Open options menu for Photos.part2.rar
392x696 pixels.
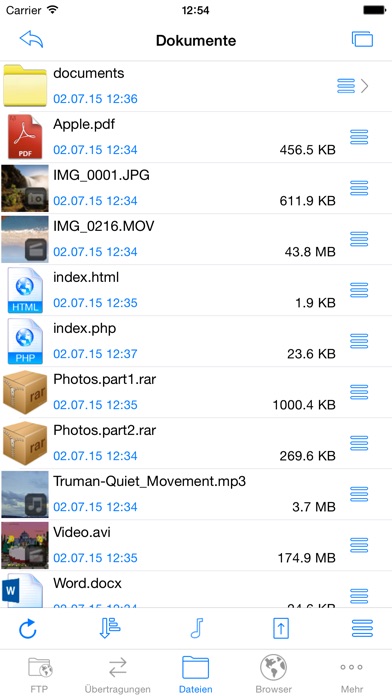click(359, 443)
